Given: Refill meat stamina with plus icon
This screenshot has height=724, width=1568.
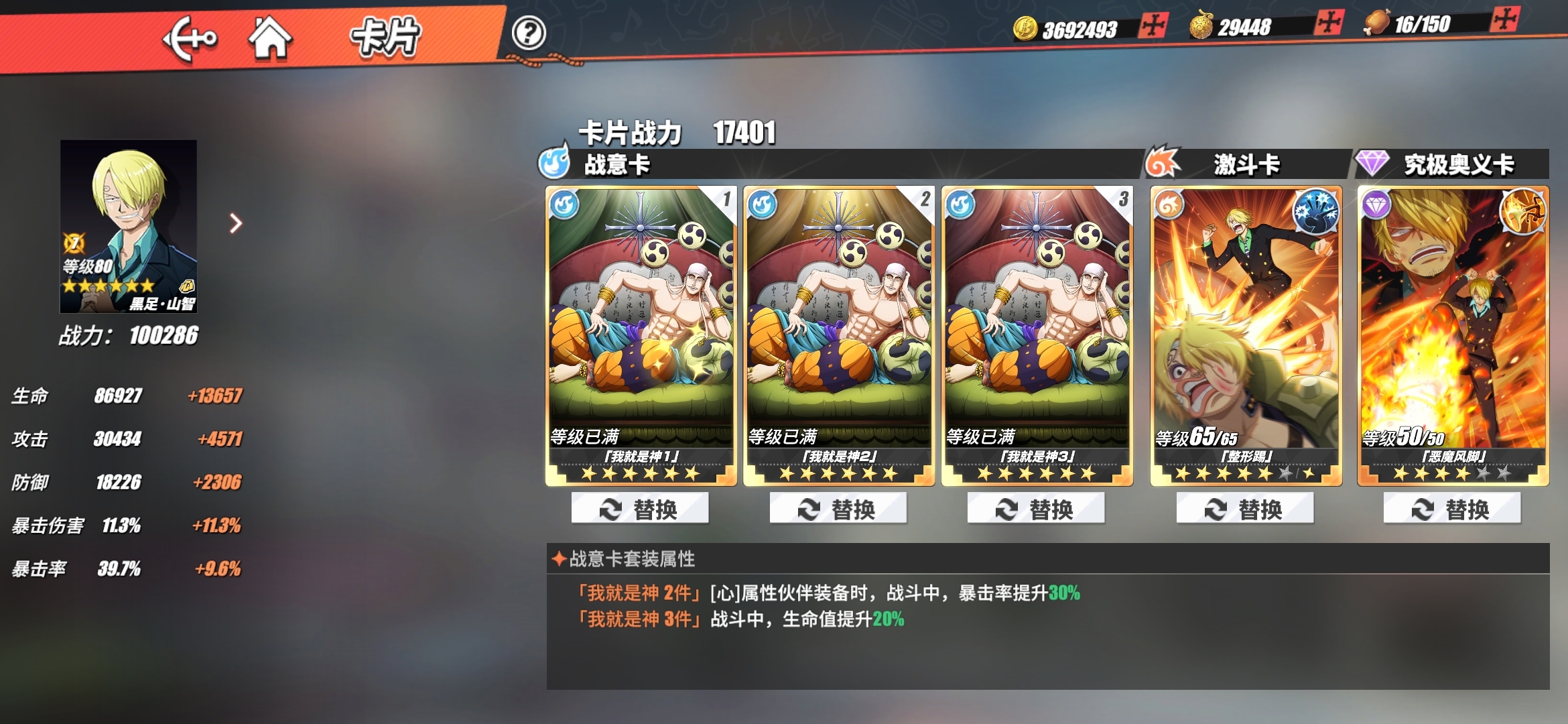Looking at the screenshot, I should coord(1504,19).
